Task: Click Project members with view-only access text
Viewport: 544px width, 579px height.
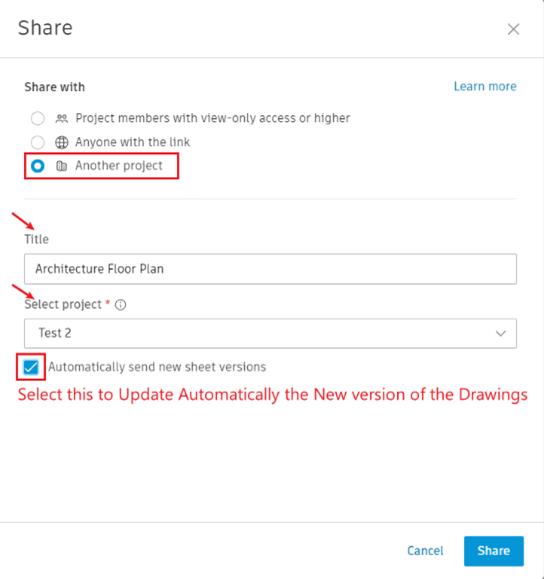Action: click(213, 118)
